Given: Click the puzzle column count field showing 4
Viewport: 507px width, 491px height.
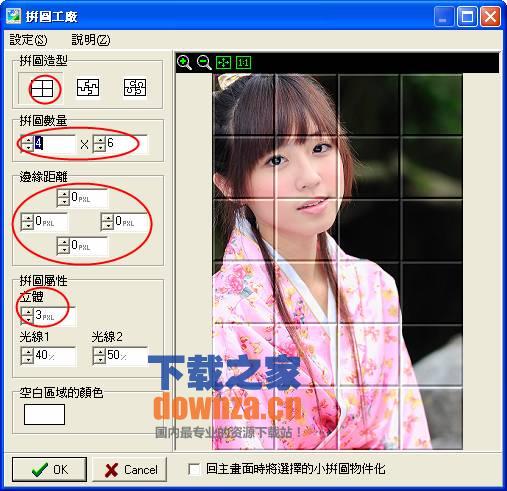Looking at the screenshot, I should [55, 144].
